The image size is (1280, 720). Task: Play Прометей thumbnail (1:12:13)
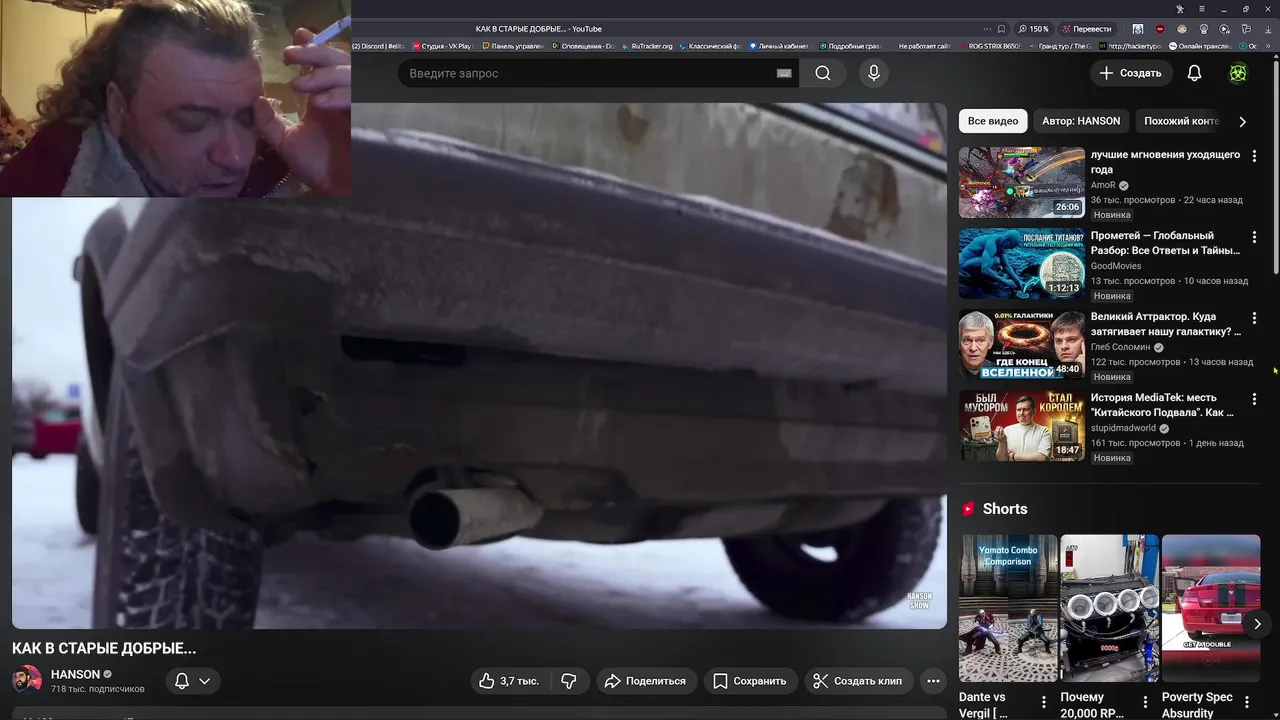pyautogui.click(x=1021, y=263)
